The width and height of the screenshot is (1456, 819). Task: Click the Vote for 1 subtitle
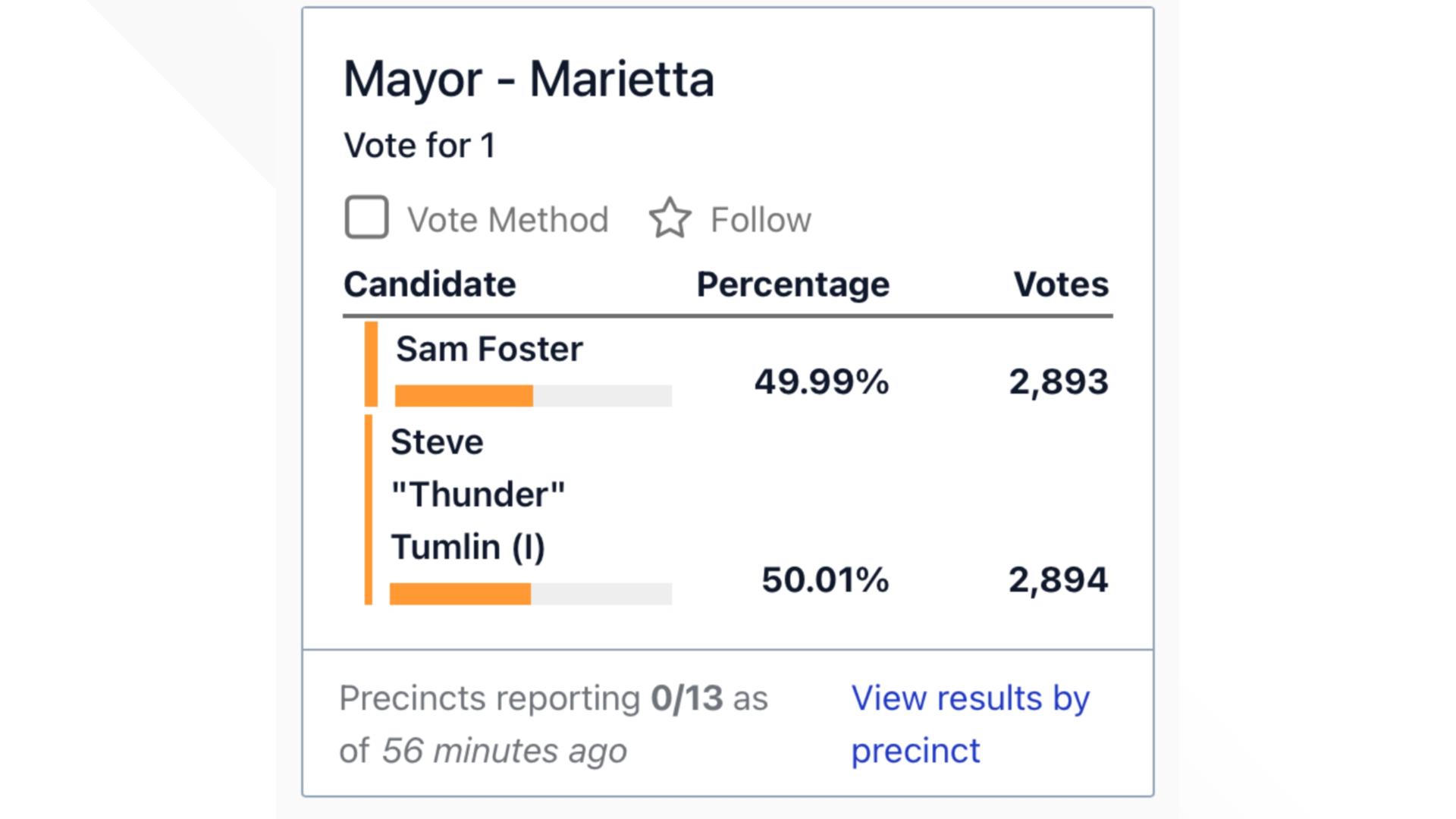[x=419, y=146]
